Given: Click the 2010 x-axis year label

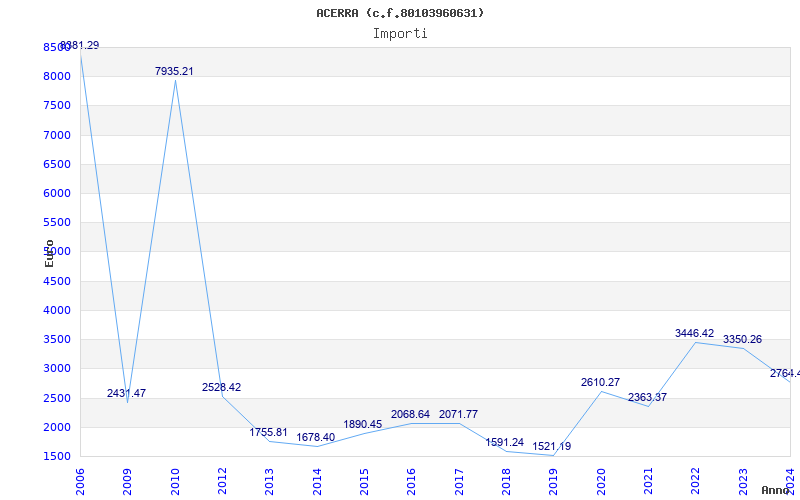Looking at the screenshot, I should pyautogui.click(x=175, y=482).
